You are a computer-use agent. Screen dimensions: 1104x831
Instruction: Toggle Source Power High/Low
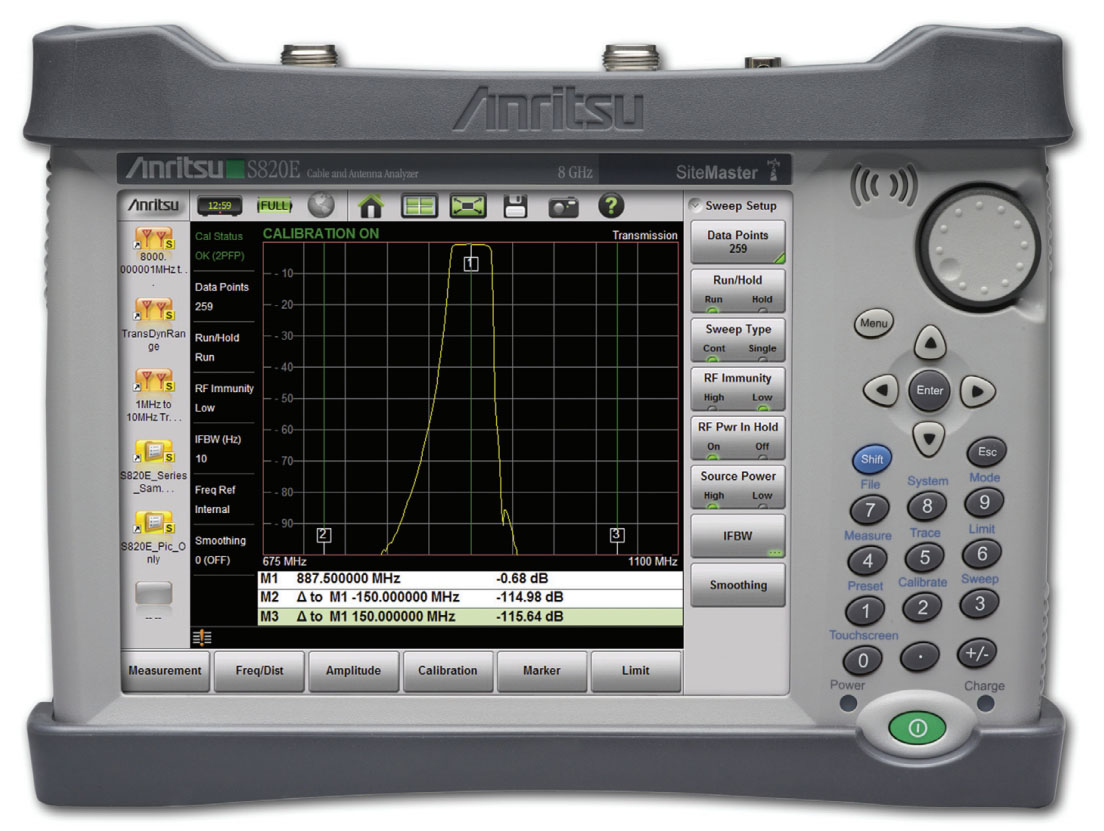click(x=738, y=487)
